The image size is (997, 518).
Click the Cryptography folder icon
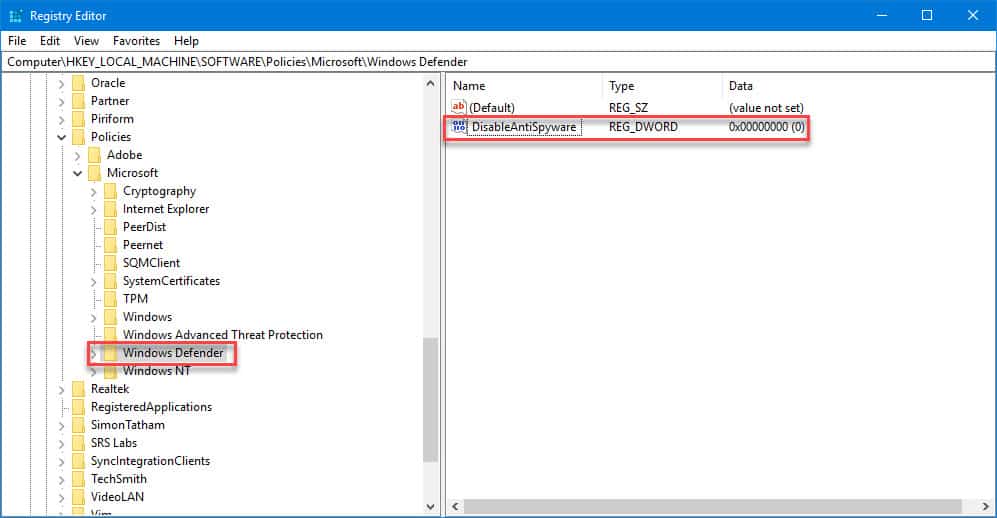point(111,191)
